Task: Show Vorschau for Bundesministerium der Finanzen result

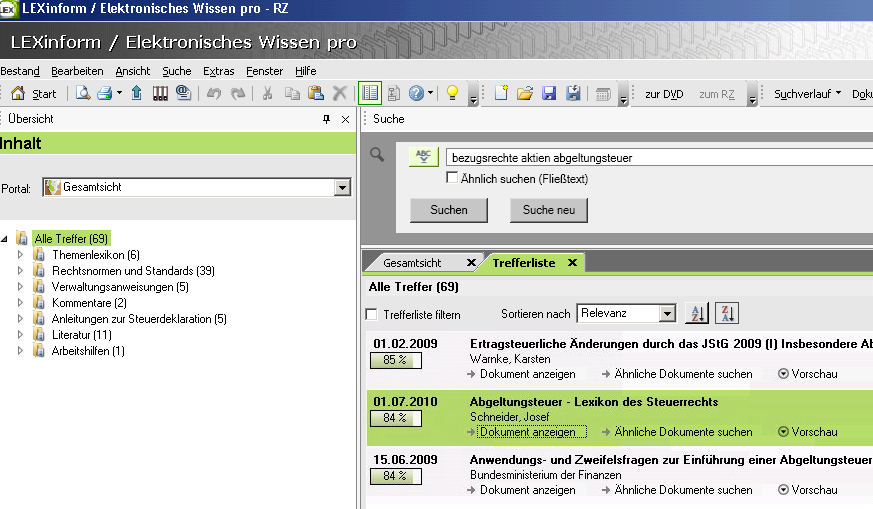Action: pyautogui.click(x=808, y=490)
